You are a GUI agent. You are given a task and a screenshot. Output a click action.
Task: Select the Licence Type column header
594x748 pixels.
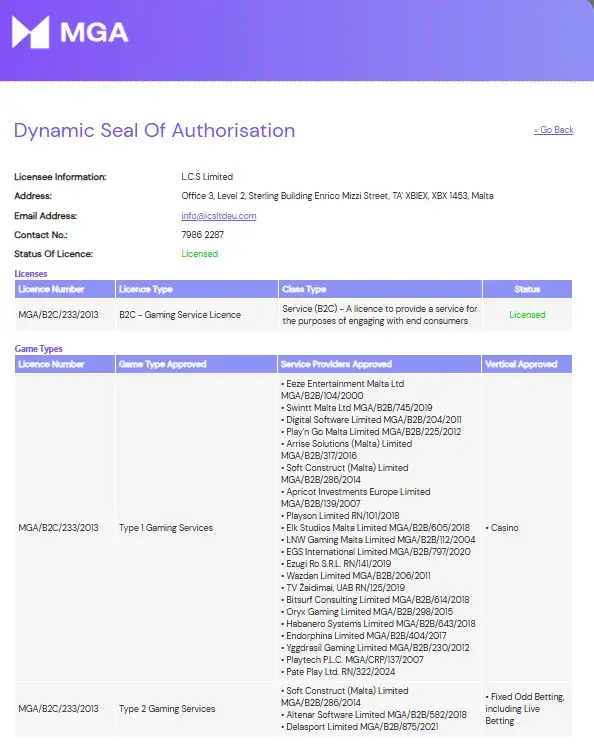coord(146,289)
